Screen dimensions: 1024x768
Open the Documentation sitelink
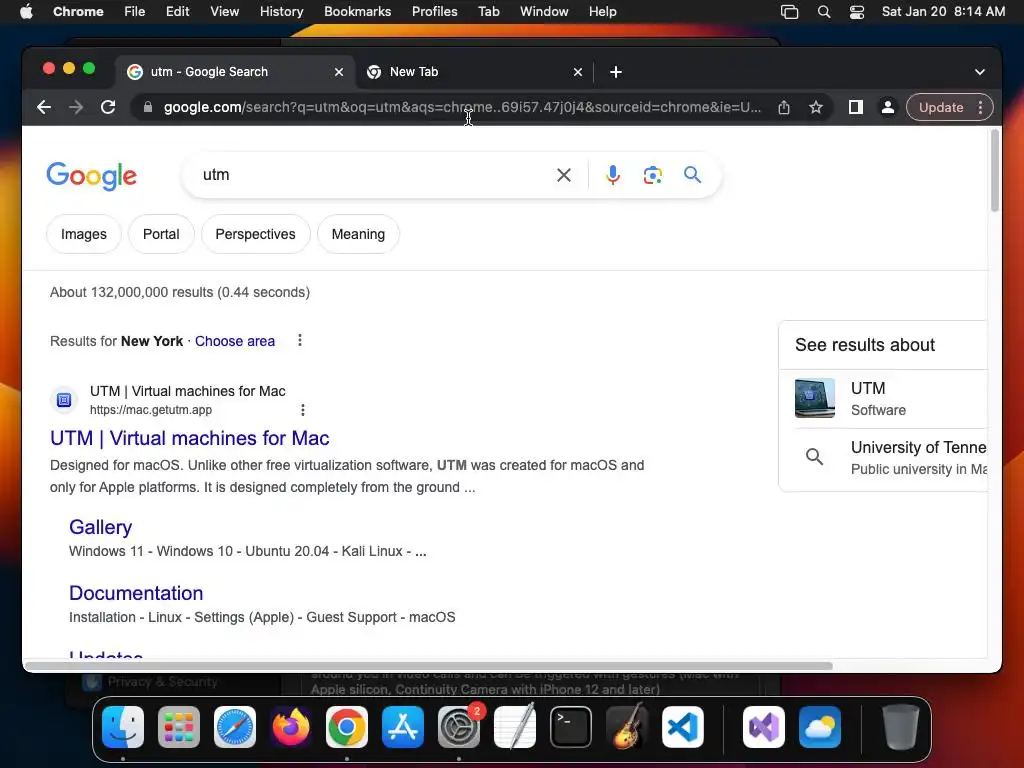(136, 593)
